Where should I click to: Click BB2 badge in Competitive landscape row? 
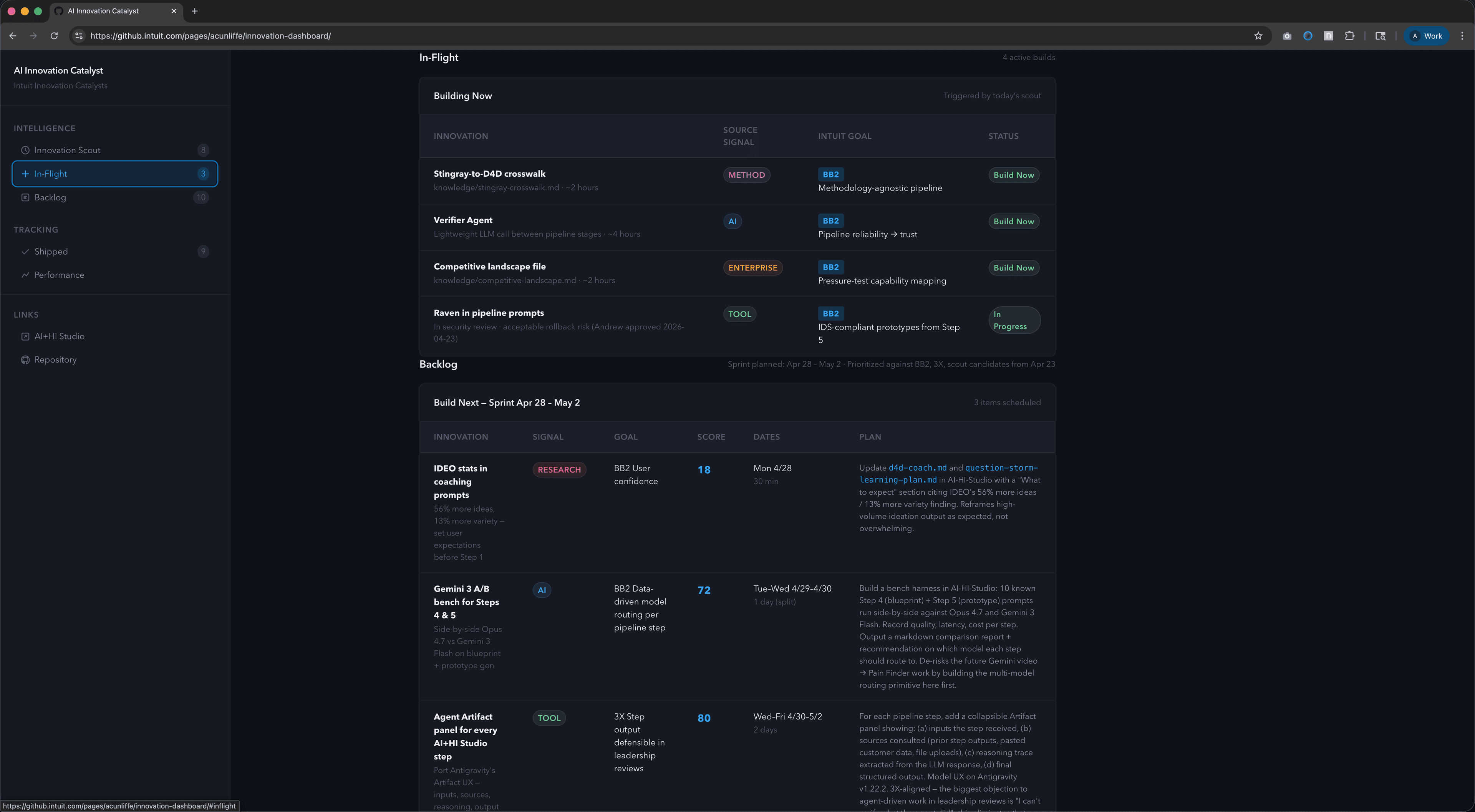point(830,267)
